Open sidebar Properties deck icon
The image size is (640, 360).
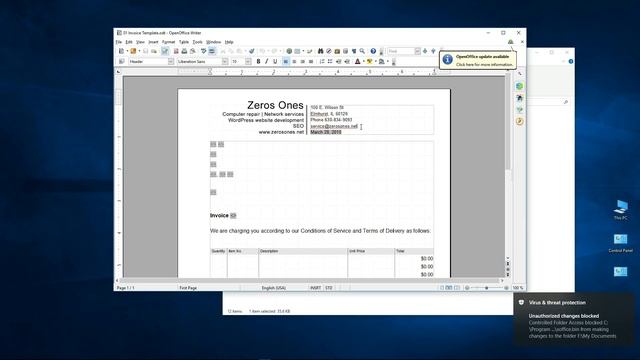click(x=519, y=86)
